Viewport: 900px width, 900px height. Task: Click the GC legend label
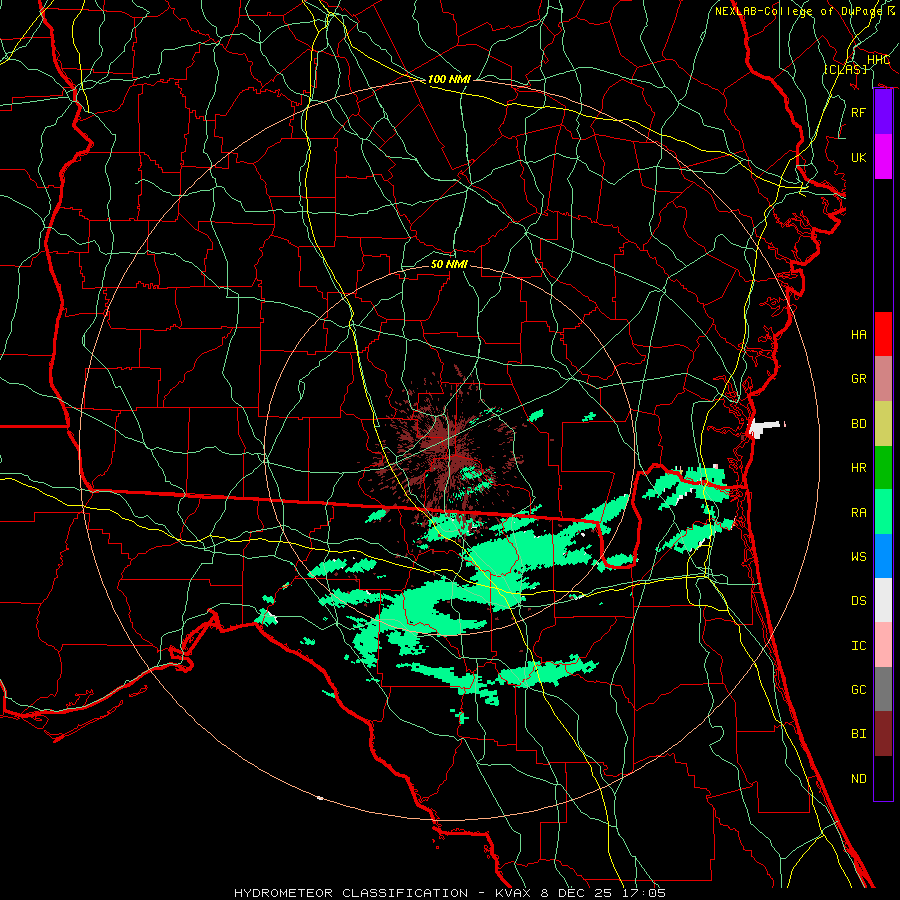point(858,689)
